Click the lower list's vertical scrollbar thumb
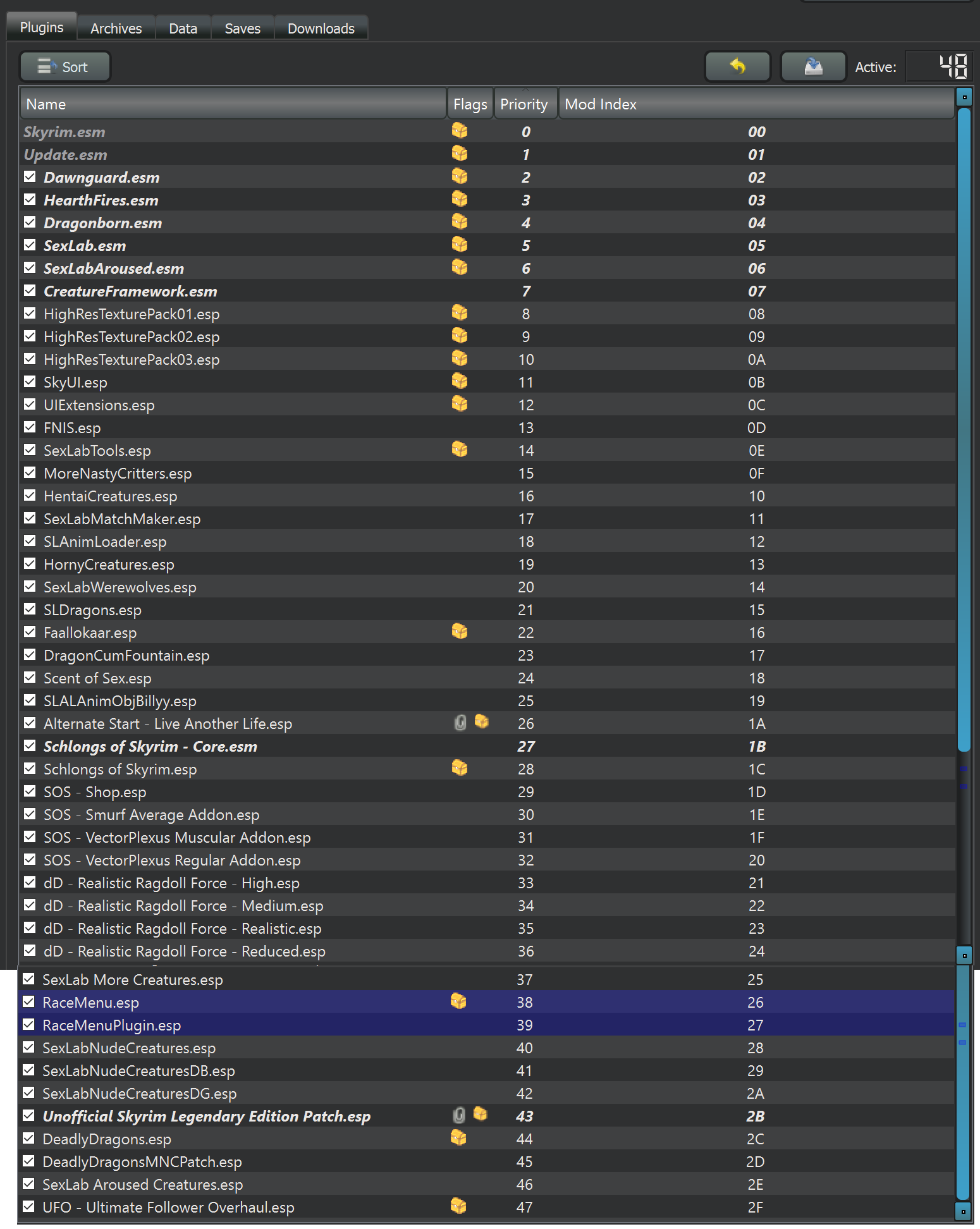Image resolution: width=980 pixels, height=1229 pixels. pos(963,1082)
